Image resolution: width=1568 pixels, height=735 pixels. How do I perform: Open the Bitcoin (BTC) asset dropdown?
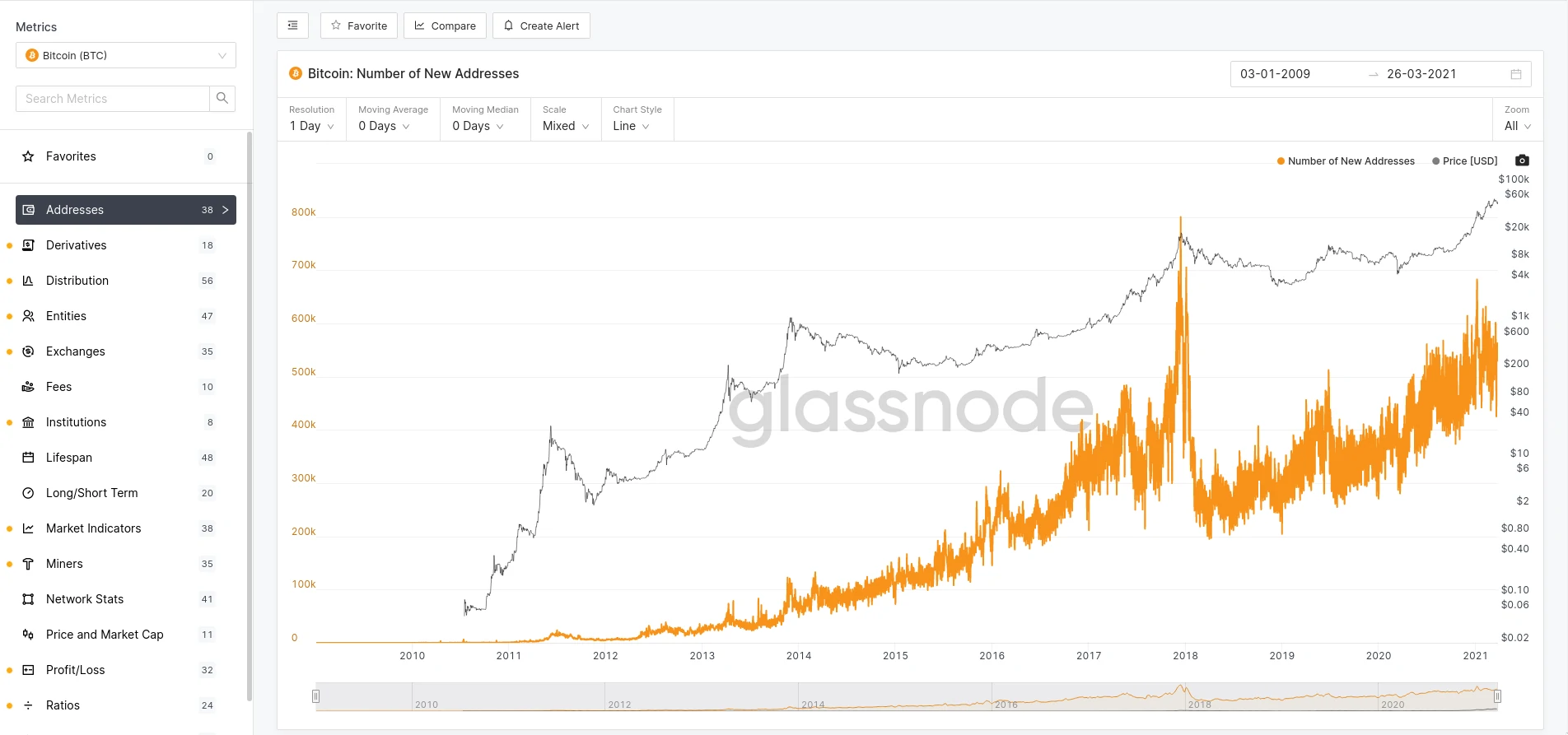[x=126, y=55]
